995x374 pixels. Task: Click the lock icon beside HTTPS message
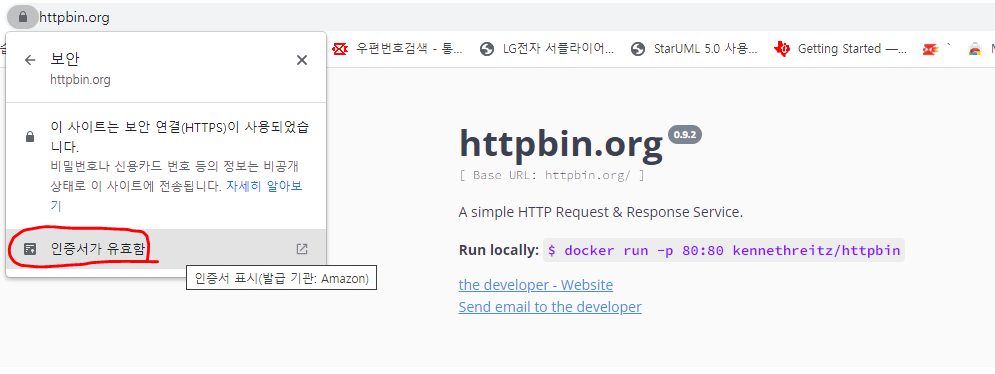click(29, 137)
